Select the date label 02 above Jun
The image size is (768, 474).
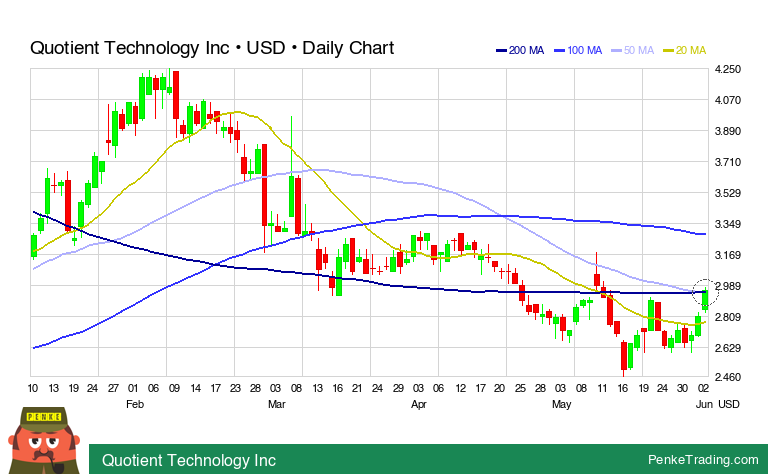coord(703,388)
